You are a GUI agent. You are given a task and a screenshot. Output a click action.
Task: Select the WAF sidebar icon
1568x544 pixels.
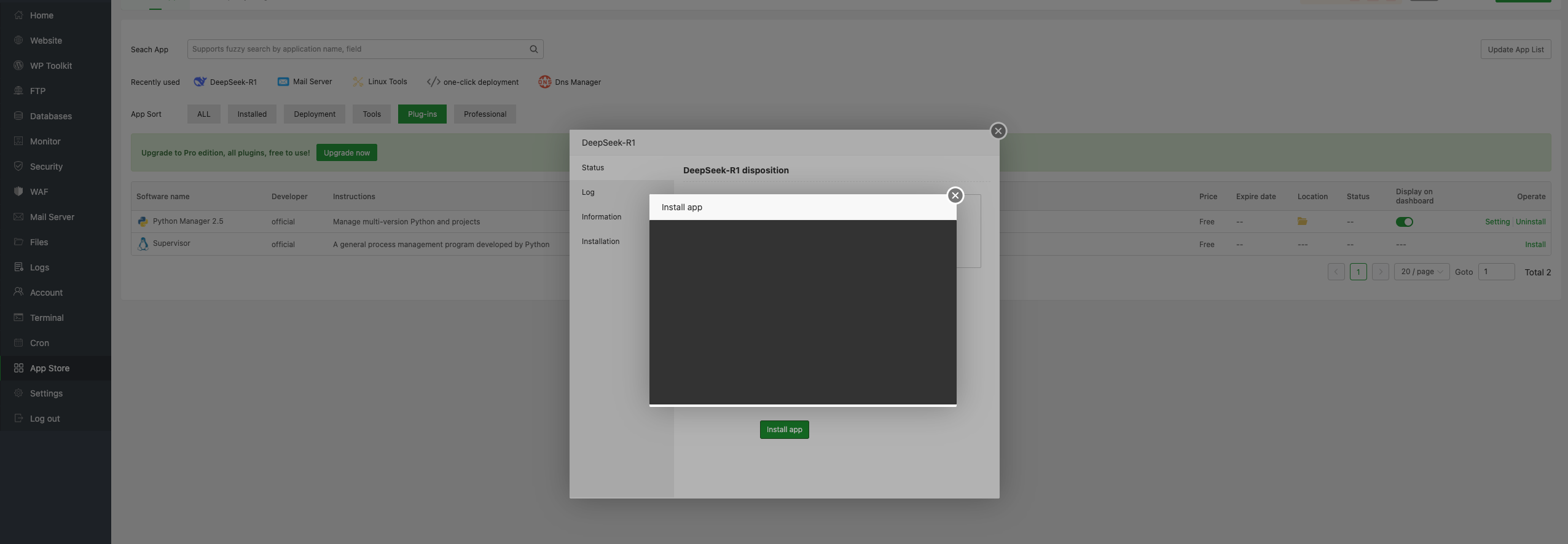point(18,192)
